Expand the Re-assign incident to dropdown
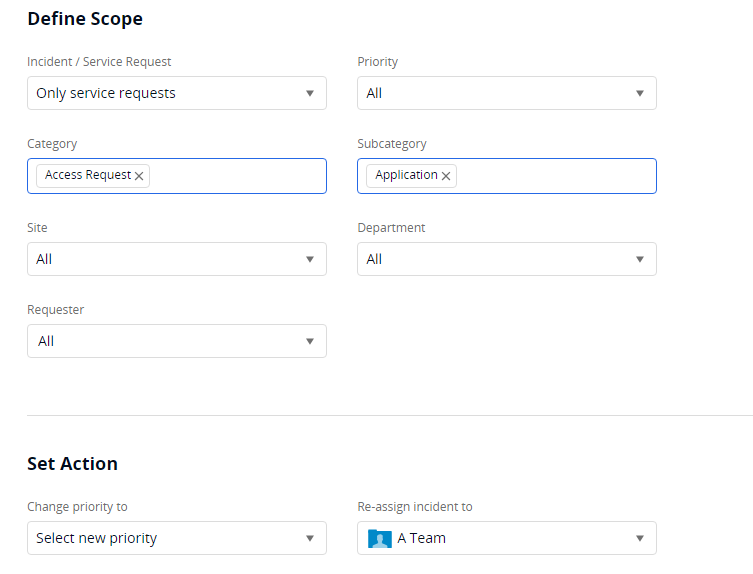 (506, 538)
